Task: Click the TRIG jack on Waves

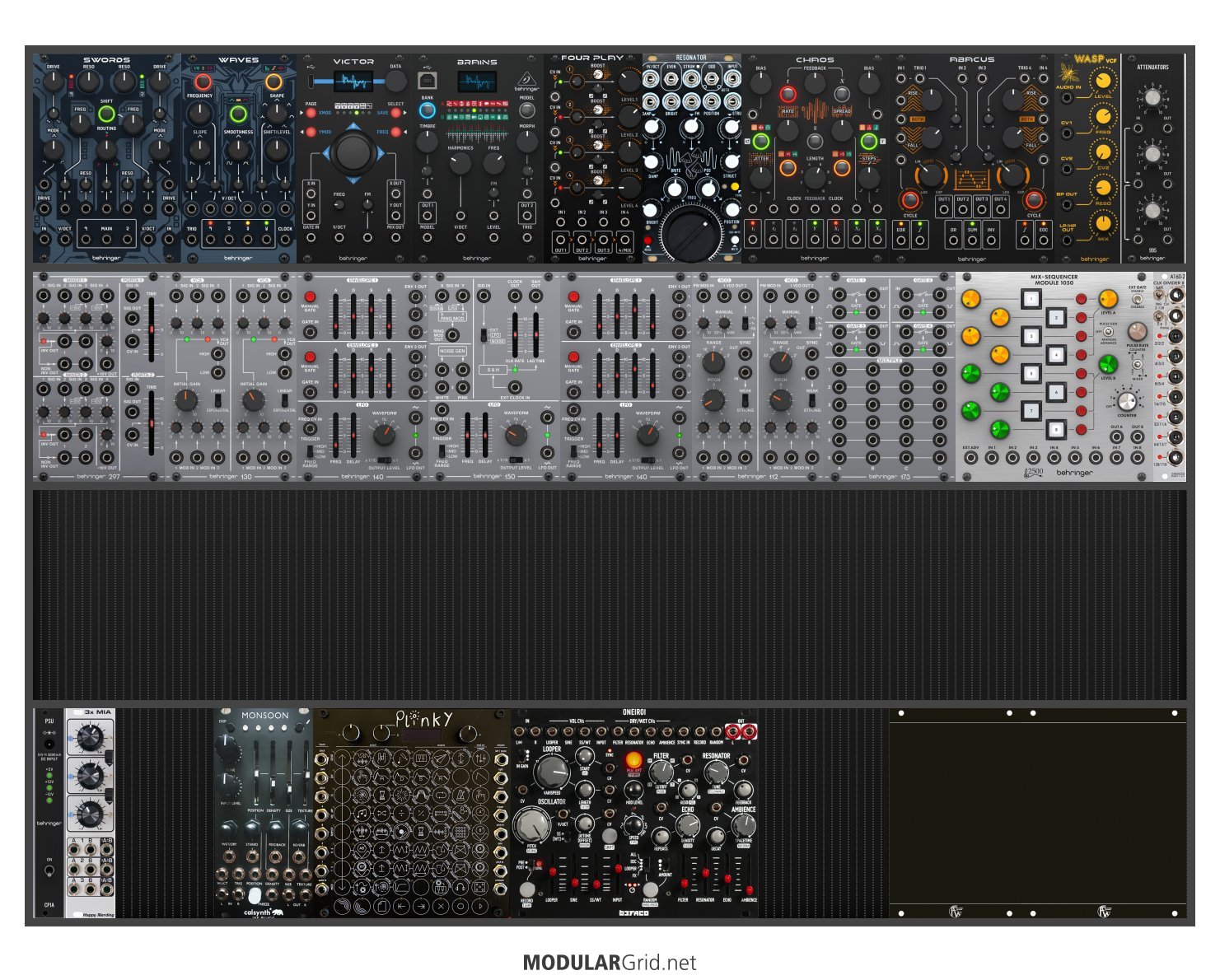Action: tap(191, 239)
